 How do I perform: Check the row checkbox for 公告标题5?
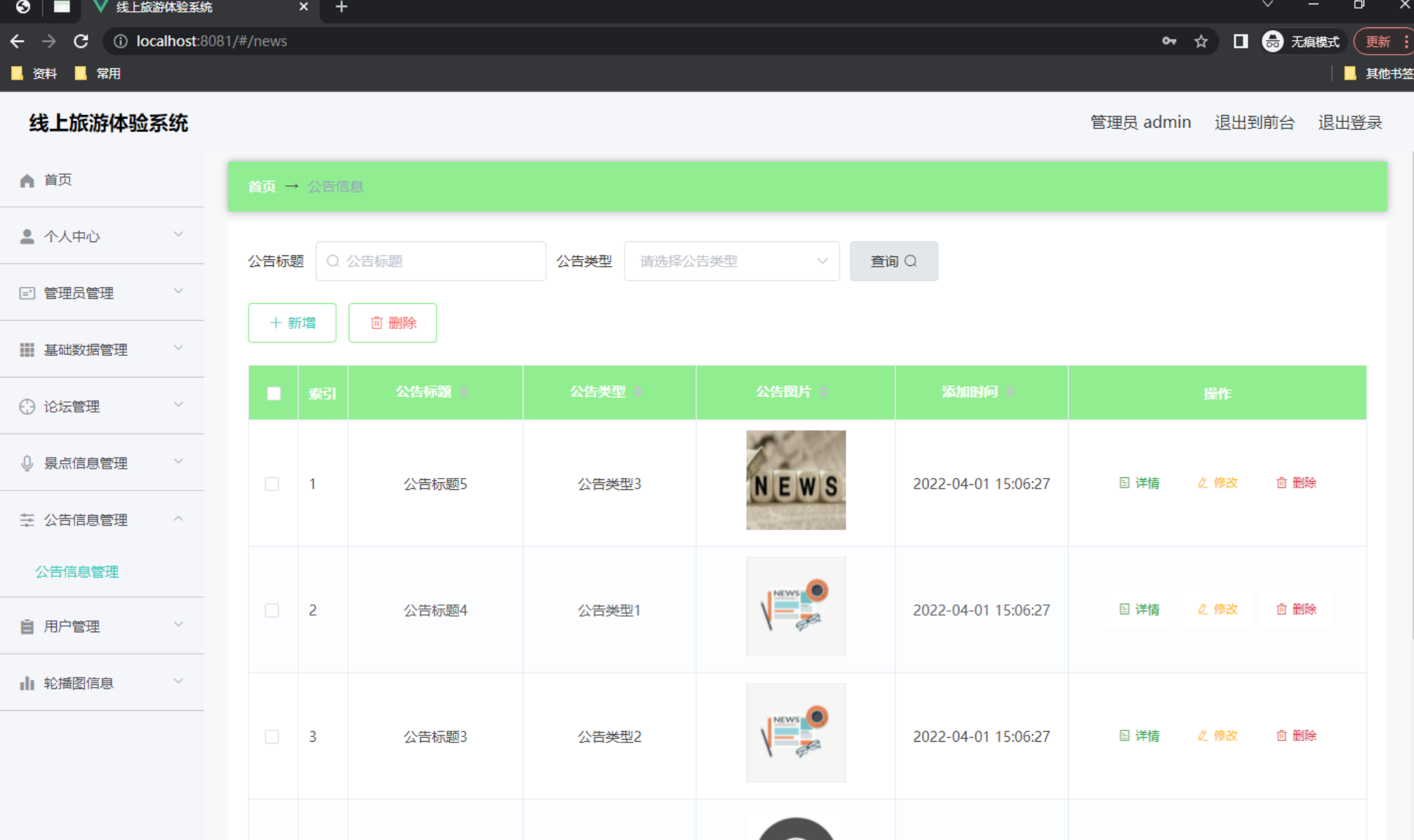coord(272,484)
